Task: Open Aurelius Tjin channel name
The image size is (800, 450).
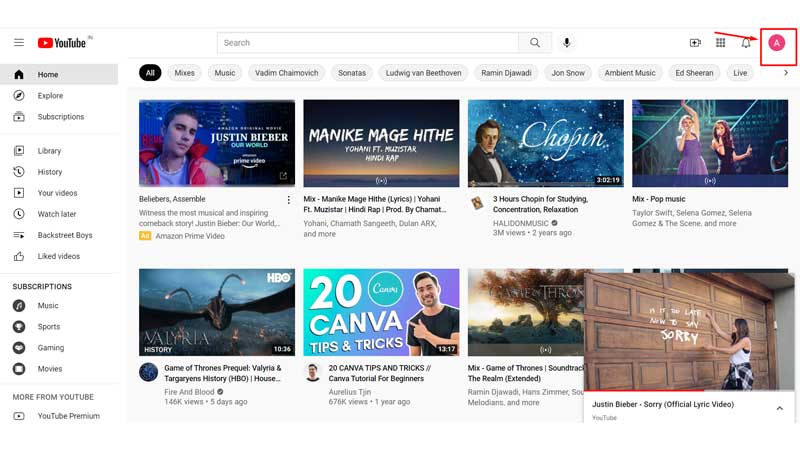Action: click(x=349, y=392)
